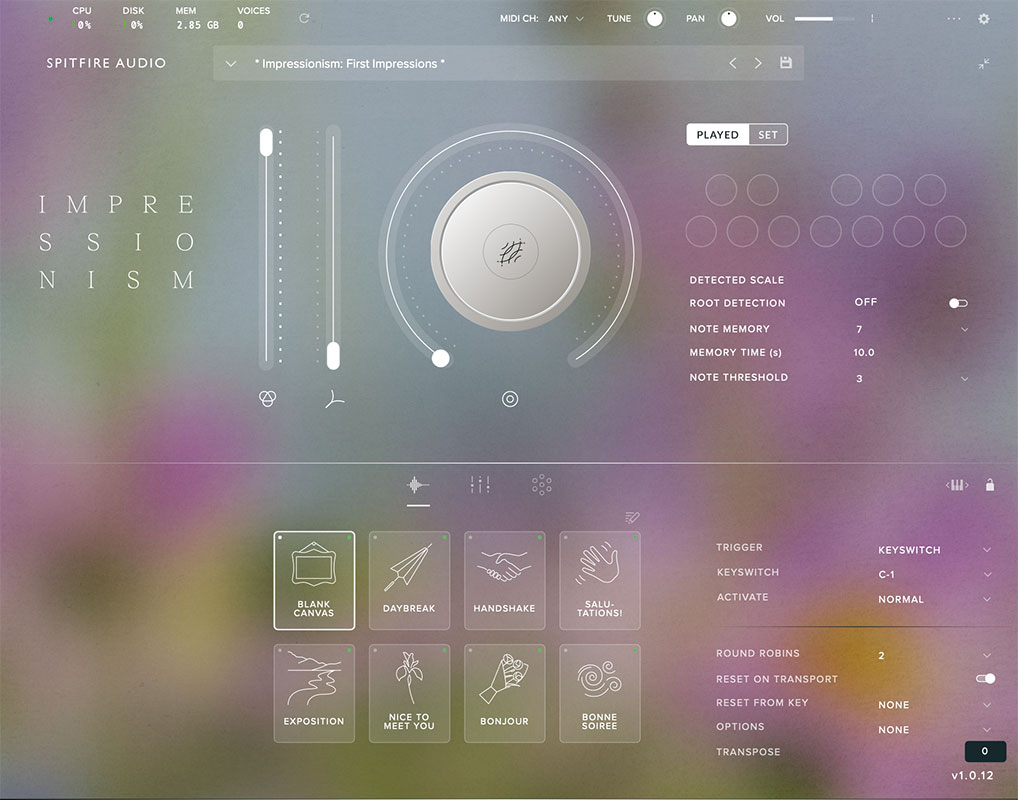1018x800 pixels.
Task: Open the Reset From Key dropdown
Action: pos(987,705)
